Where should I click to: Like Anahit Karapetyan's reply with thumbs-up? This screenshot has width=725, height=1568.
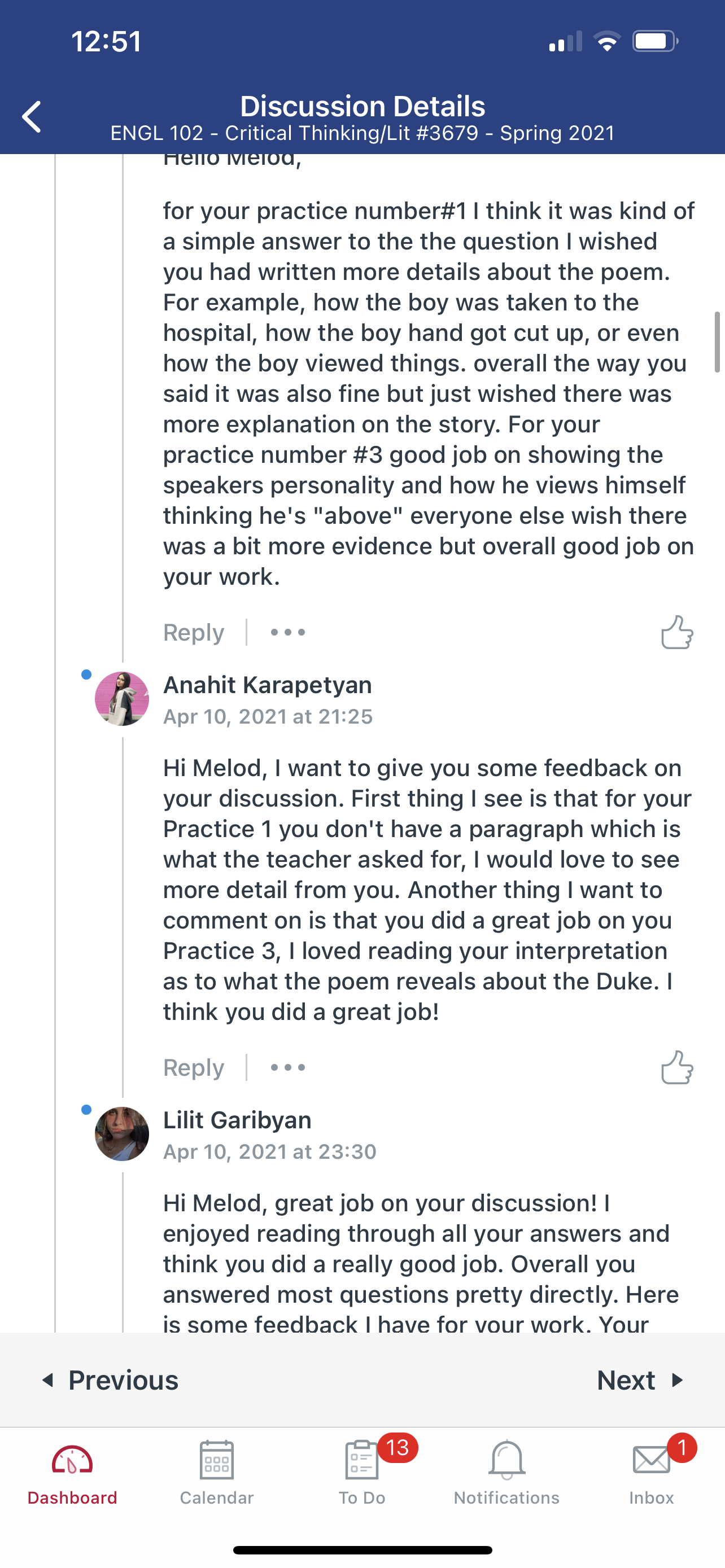pyautogui.click(x=677, y=1068)
